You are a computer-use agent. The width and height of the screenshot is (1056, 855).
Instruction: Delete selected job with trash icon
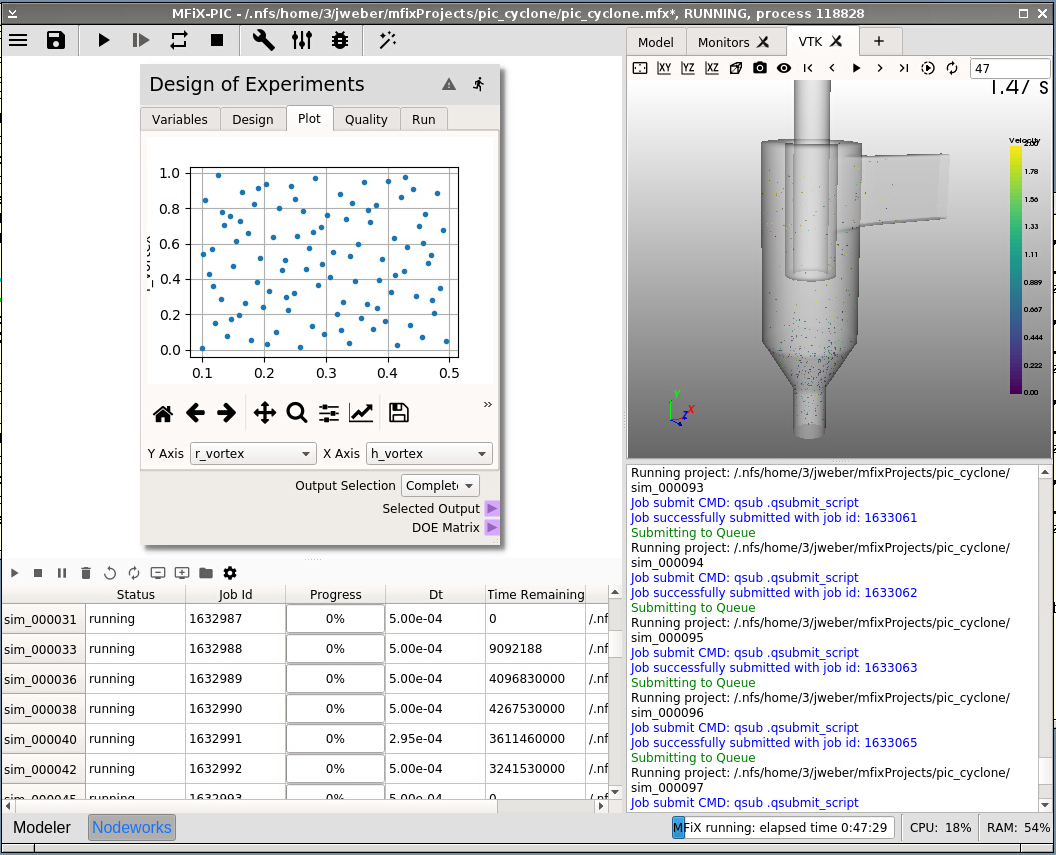pos(86,573)
